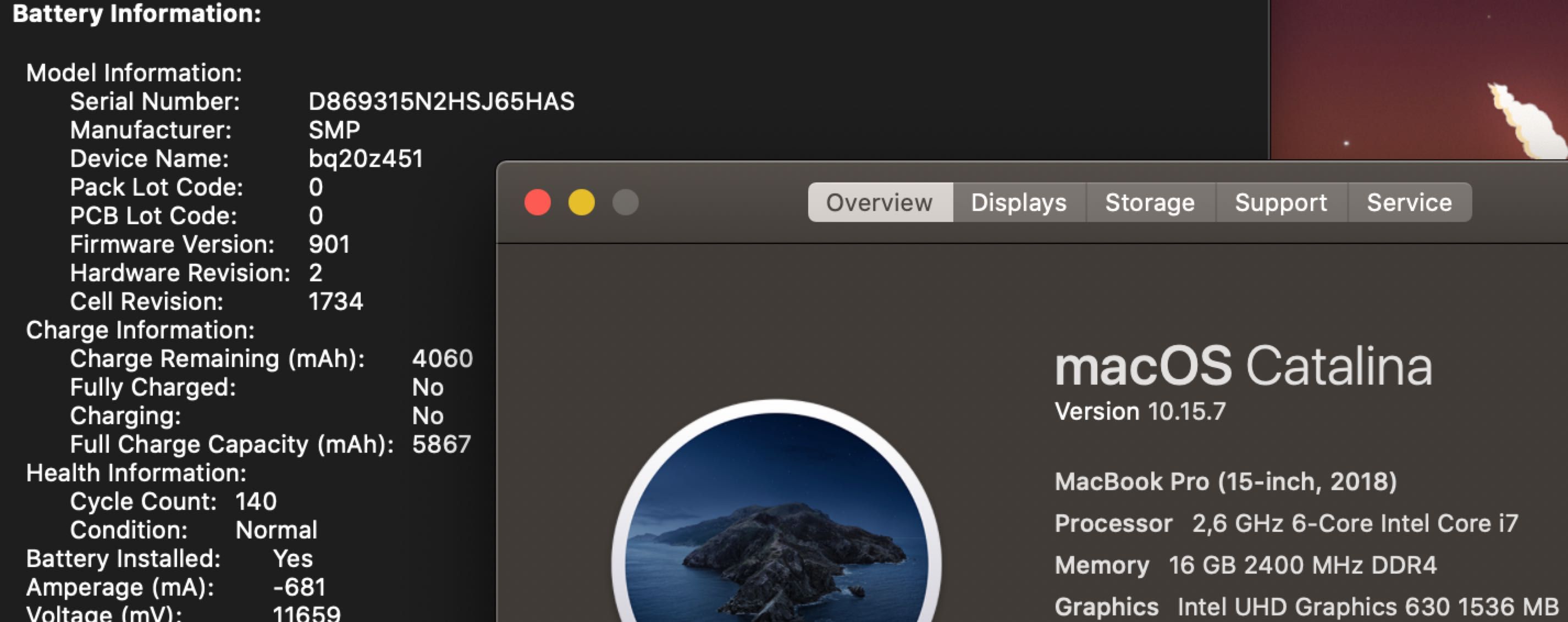The width and height of the screenshot is (1568, 622).
Task: Select Amperage value -681
Action: click(299, 587)
